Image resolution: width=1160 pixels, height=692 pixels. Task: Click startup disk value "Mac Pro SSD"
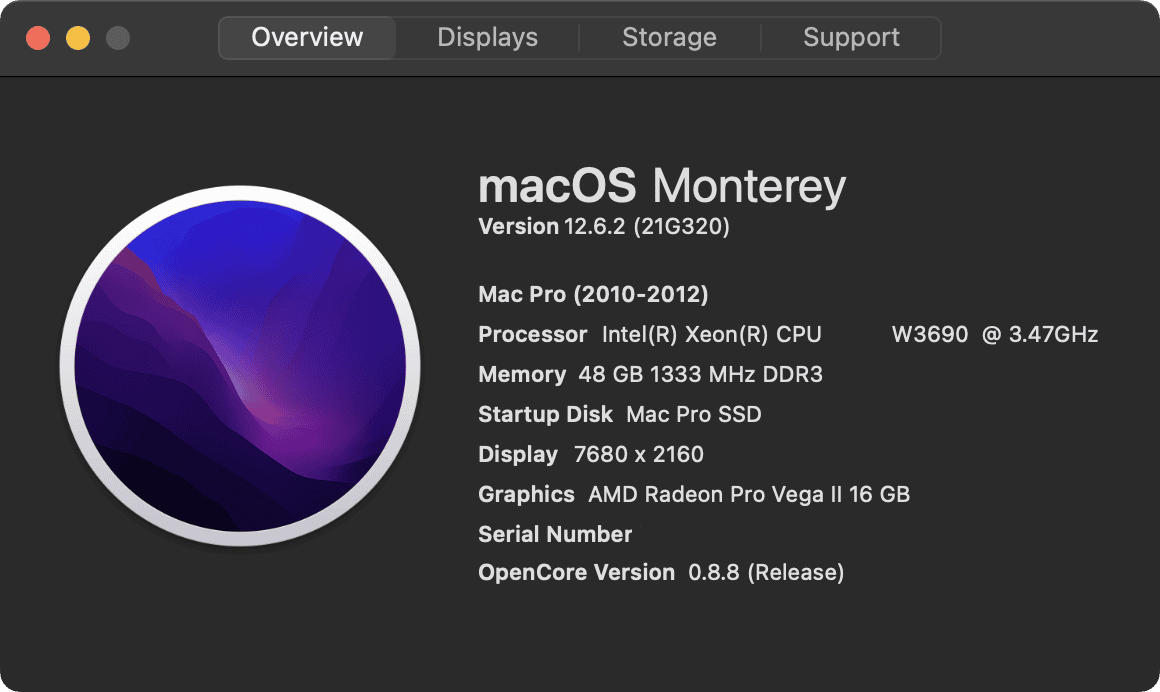coord(693,414)
